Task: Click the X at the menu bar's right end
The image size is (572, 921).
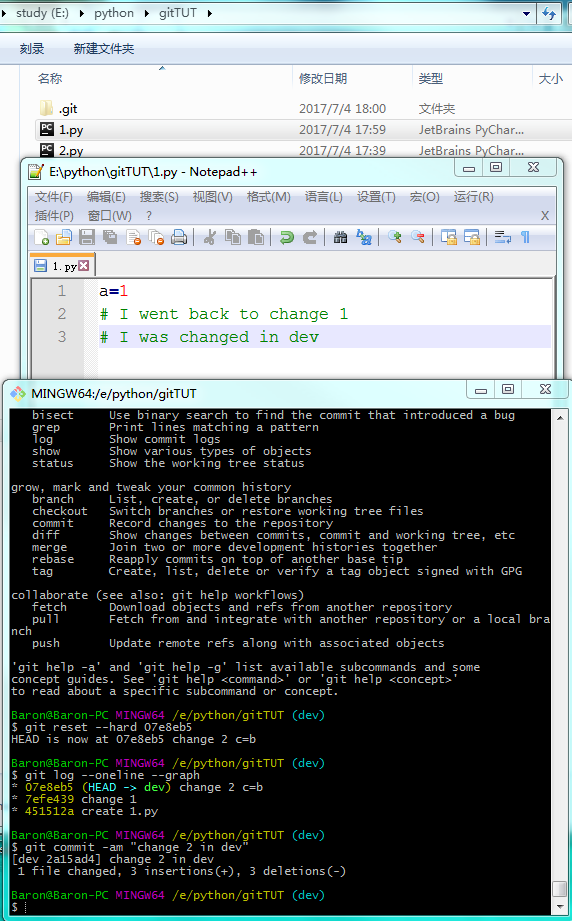Action: [x=545, y=216]
